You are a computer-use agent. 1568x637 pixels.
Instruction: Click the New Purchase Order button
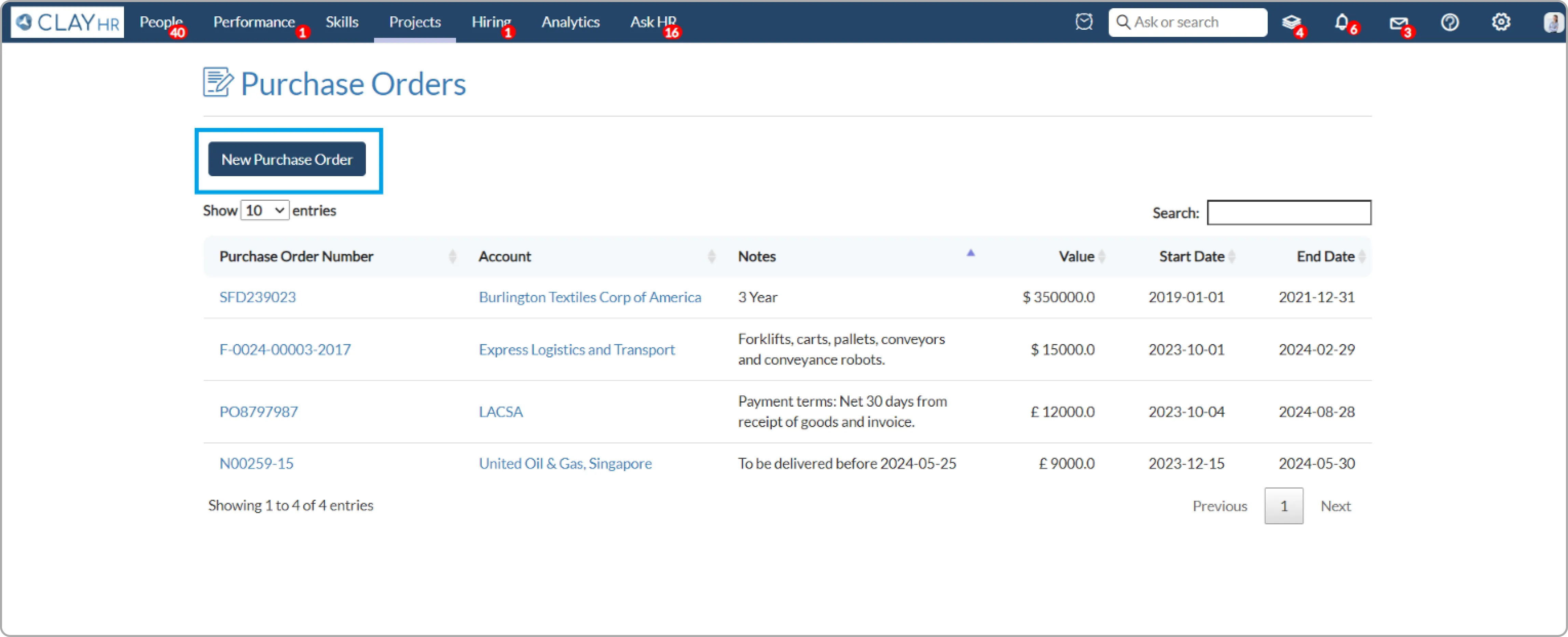[x=287, y=159]
